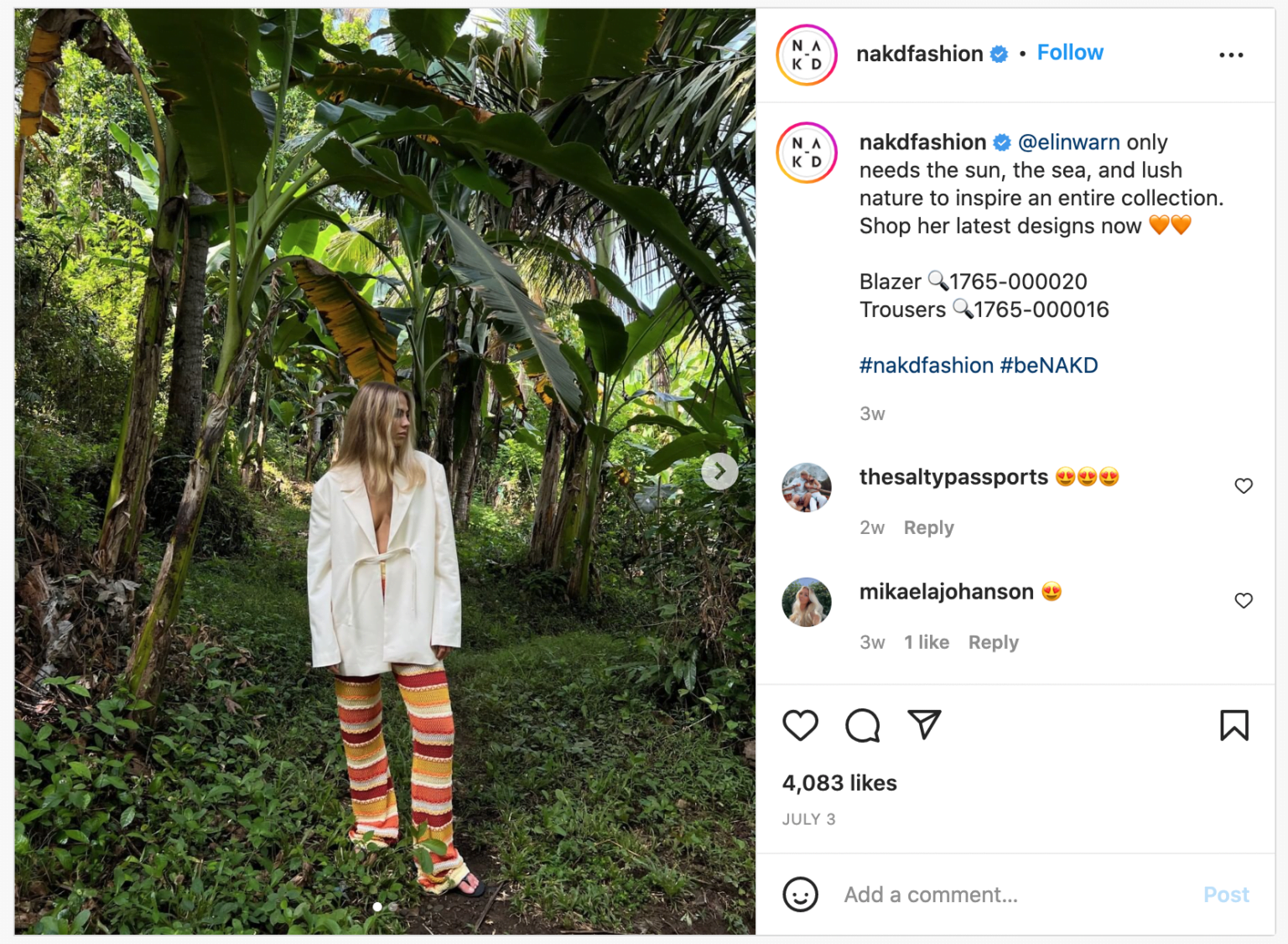Screen dimensions: 1288x944
Task: Open the emoji picker in the comment box
Action: [x=801, y=895]
